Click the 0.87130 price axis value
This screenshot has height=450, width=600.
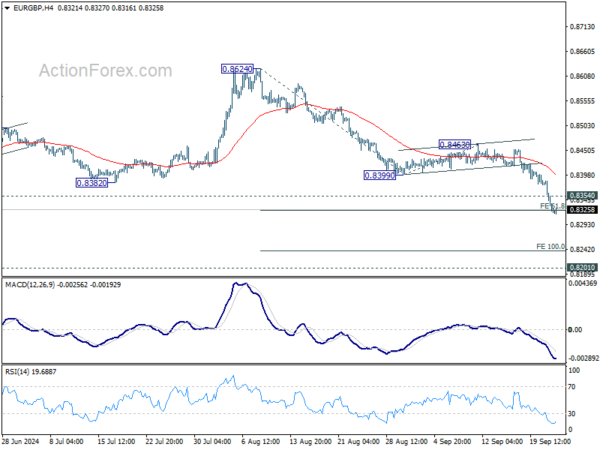pos(582,27)
